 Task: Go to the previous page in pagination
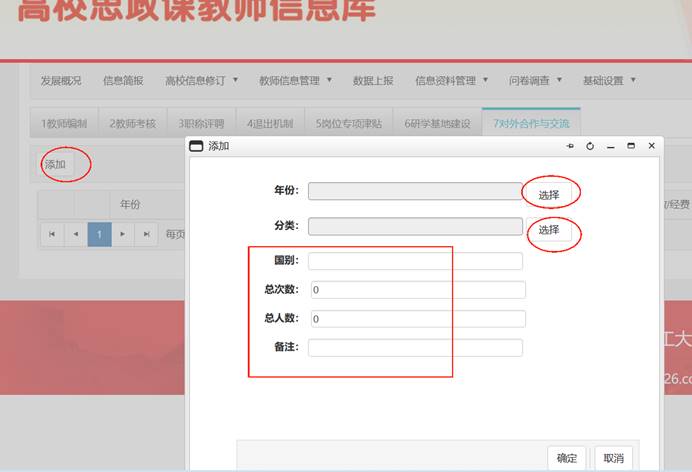(75, 234)
